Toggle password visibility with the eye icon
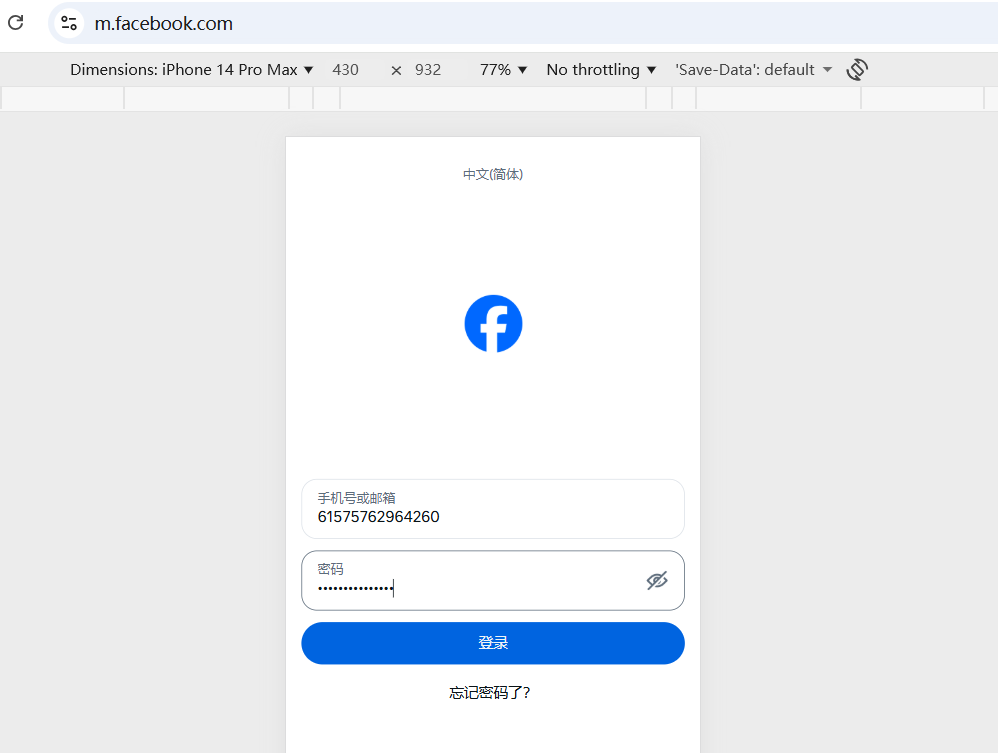The height and width of the screenshot is (753, 998). click(657, 581)
